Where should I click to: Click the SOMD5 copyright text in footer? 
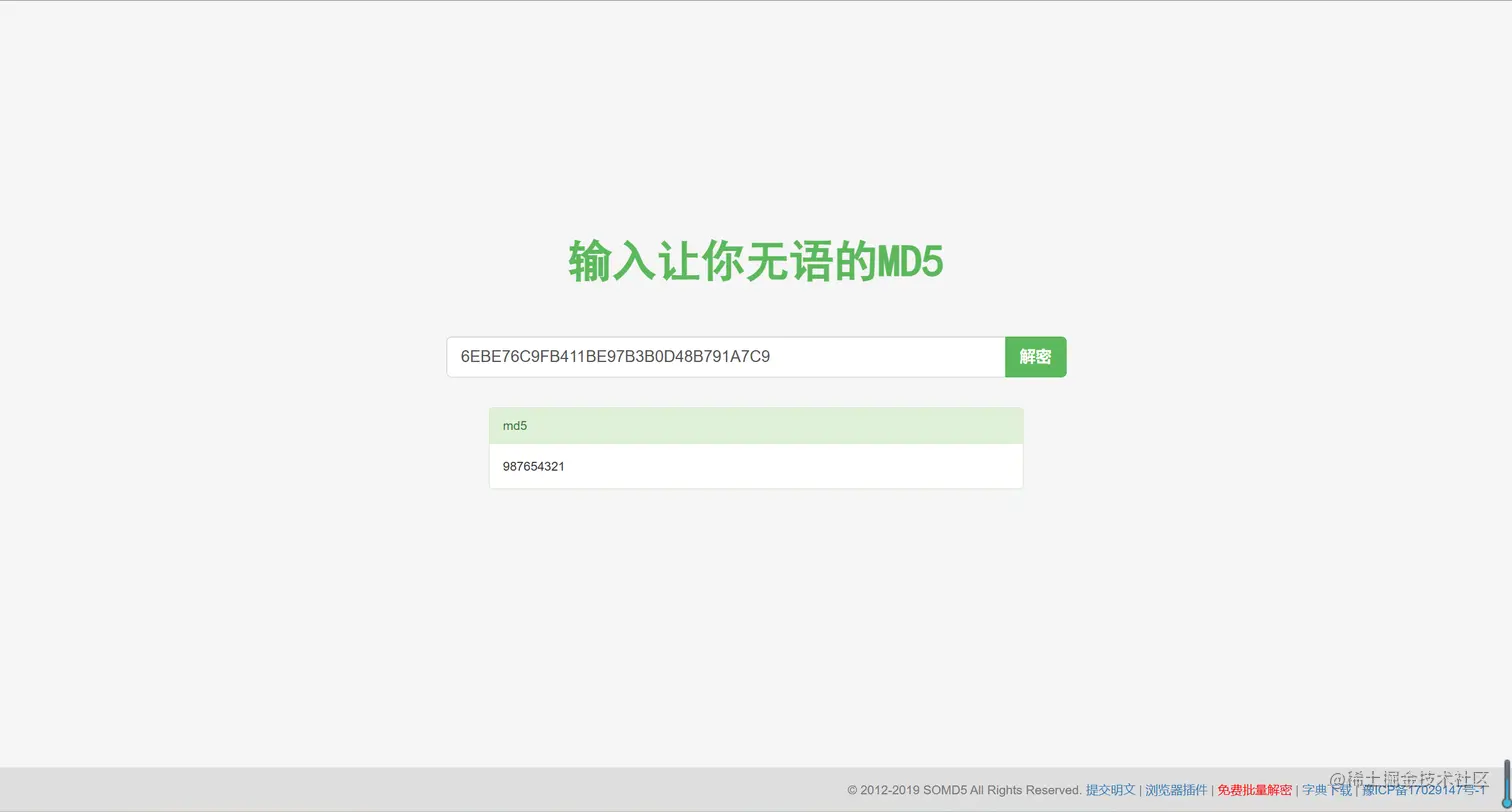coord(963,790)
